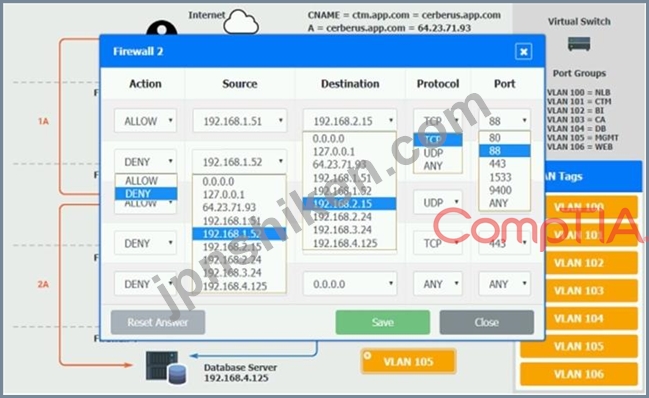This screenshot has width=649, height=398.
Task: Click the green Save button
Action: pyautogui.click(x=382, y=322)
